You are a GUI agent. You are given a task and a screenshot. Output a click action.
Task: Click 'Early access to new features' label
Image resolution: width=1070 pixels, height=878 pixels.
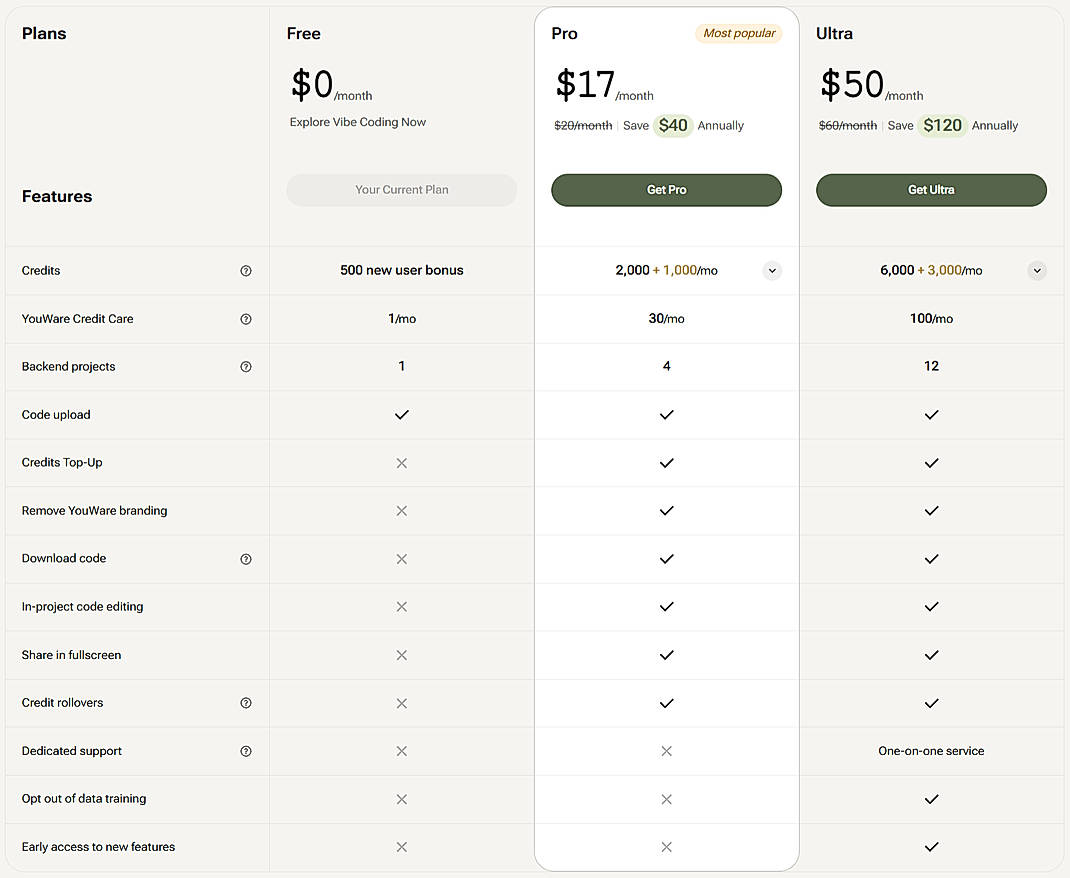click(98, 847)
